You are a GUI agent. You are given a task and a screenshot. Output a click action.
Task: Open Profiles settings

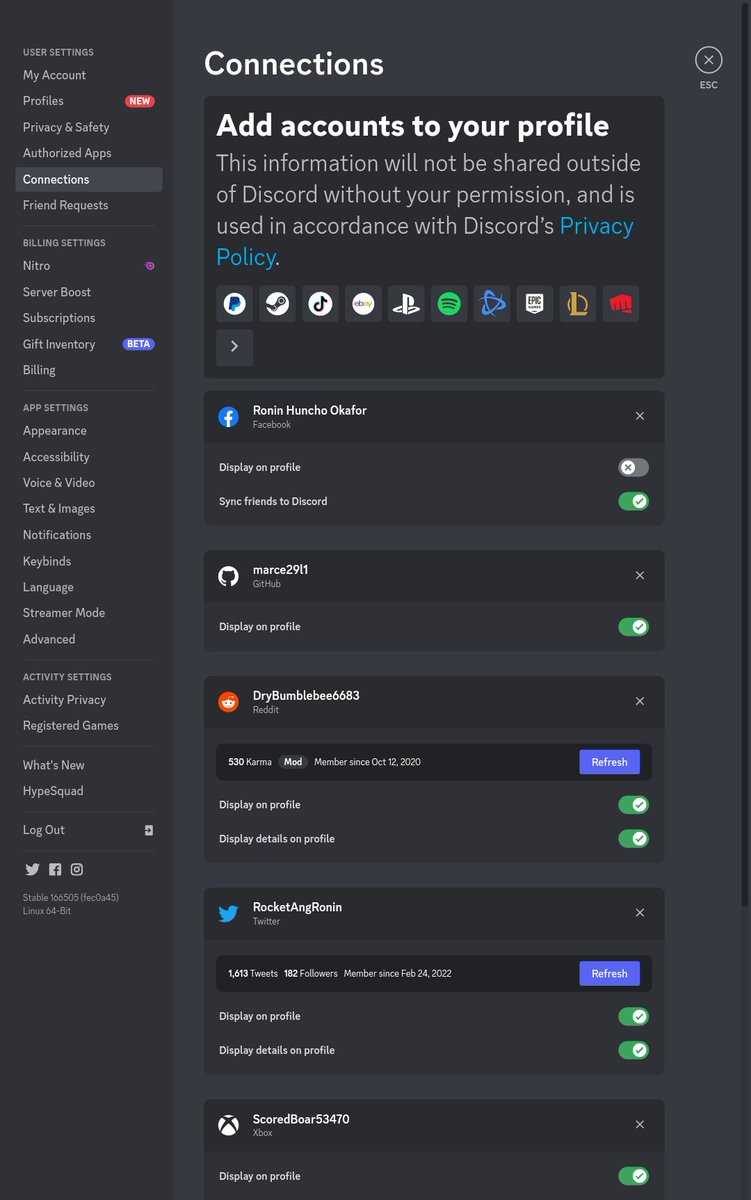click(x=89, y=101)
